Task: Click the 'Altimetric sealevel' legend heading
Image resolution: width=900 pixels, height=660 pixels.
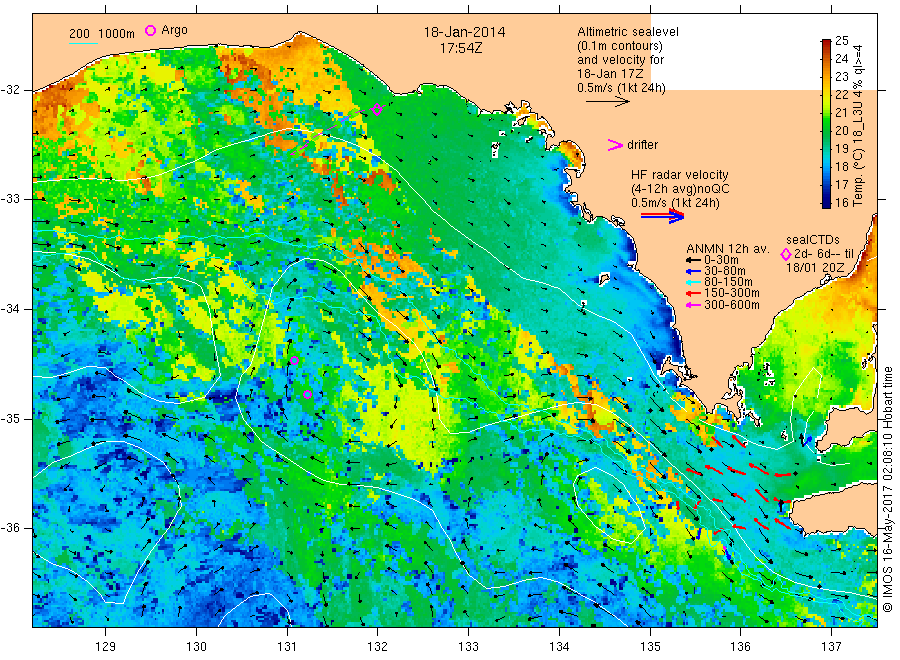Action: 627,32
